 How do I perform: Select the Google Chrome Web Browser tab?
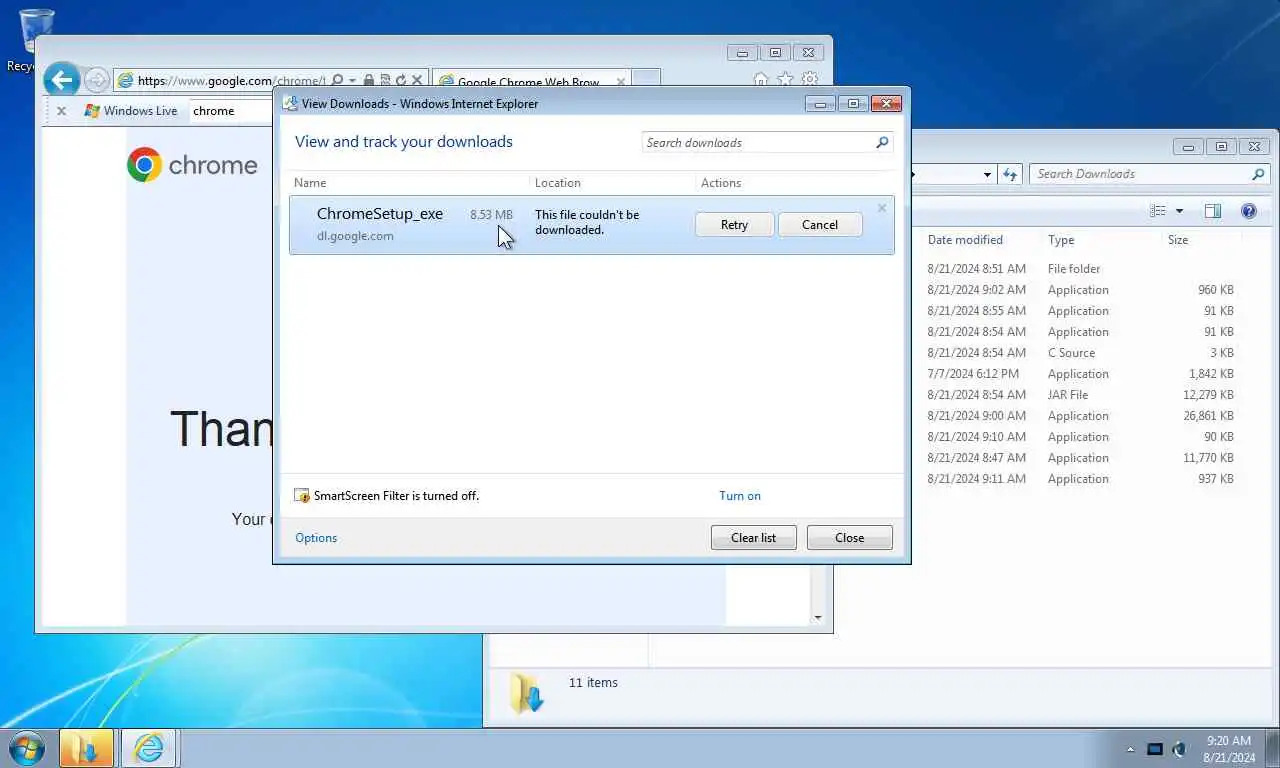(x=530, y=82)
